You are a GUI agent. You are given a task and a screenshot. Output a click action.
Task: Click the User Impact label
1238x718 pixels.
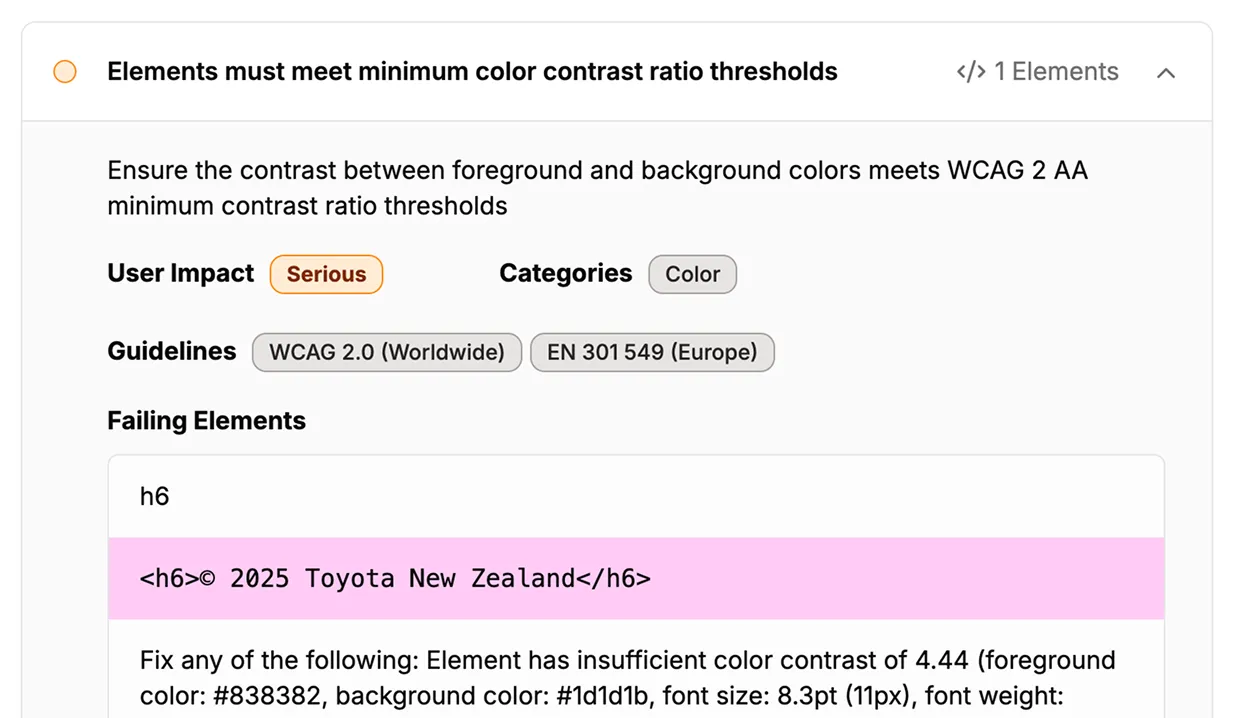click(181, 273)
